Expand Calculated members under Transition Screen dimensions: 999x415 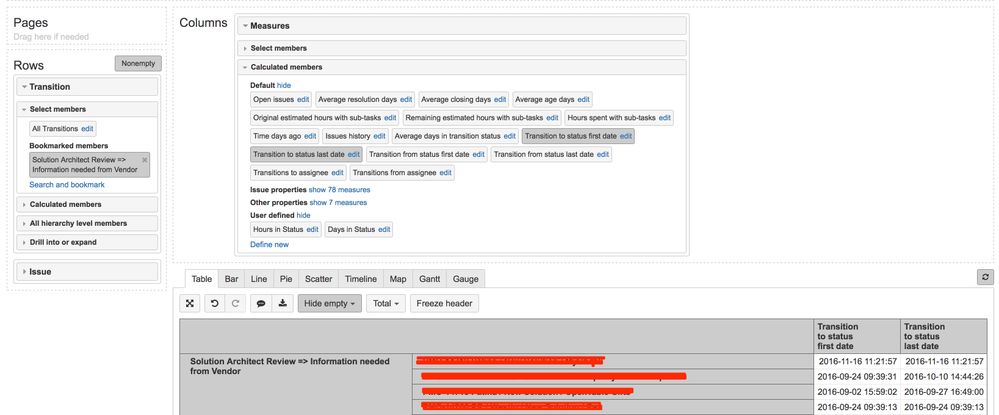[87, 205]
